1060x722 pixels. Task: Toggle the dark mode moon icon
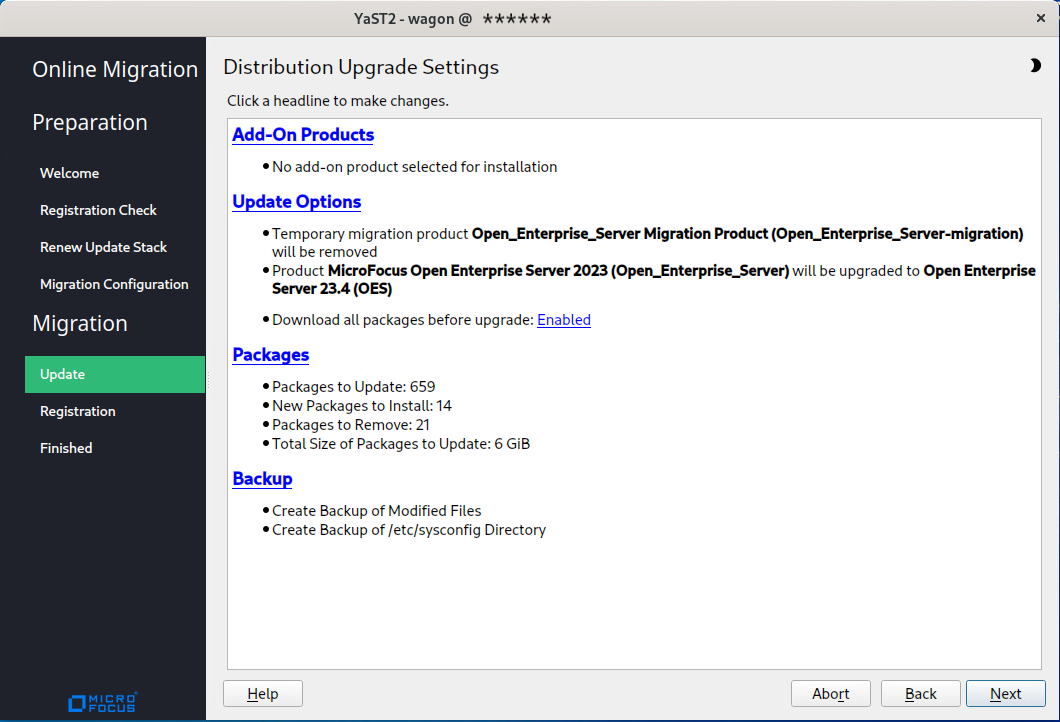(1034, 66)
